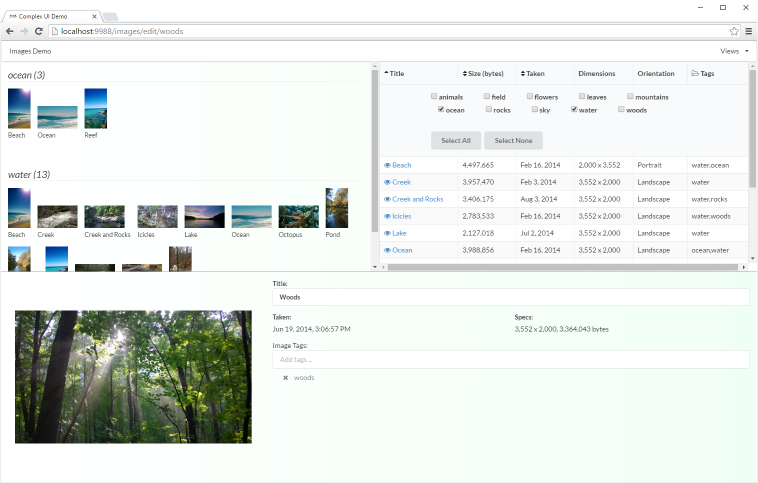The width and height of the screenshot is (758, 483).
Task: Reload the page with the refresh icon
Action: pos(39,31)
